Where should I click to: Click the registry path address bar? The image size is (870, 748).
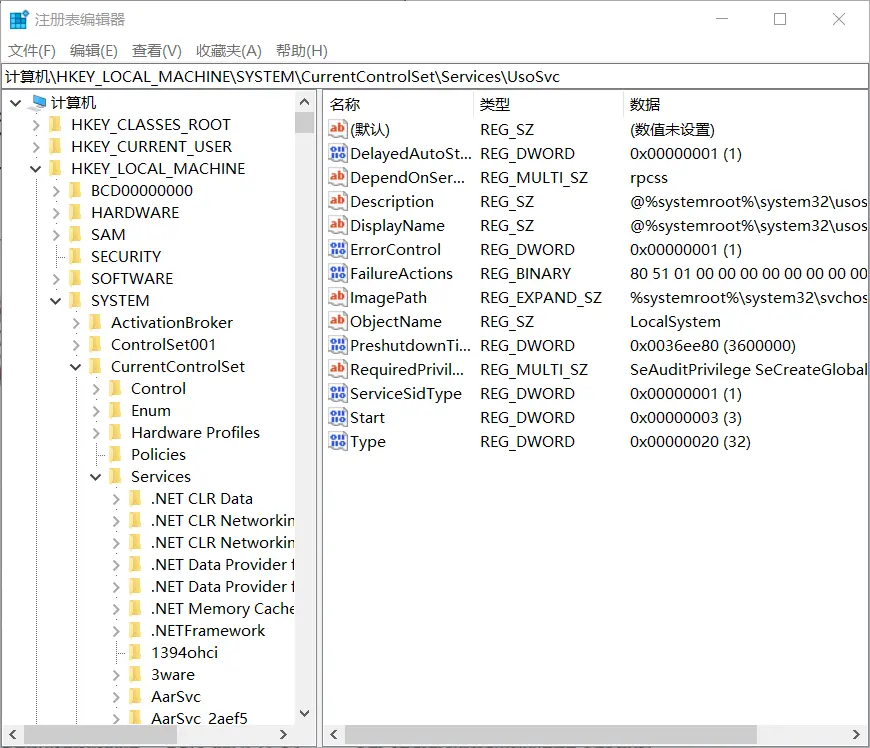tap(434, 77)
